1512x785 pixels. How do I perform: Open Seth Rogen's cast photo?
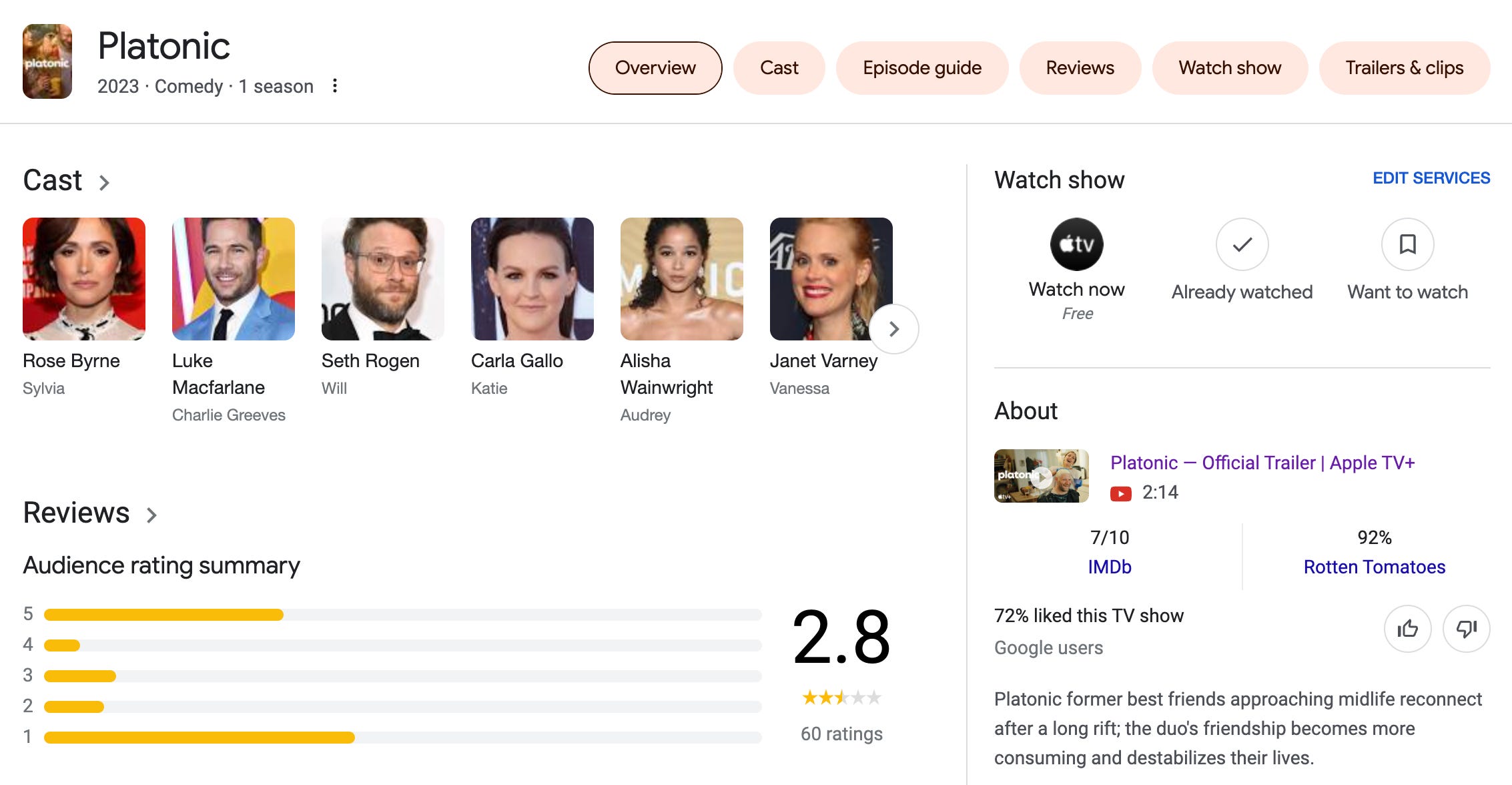tap(382, 279)
